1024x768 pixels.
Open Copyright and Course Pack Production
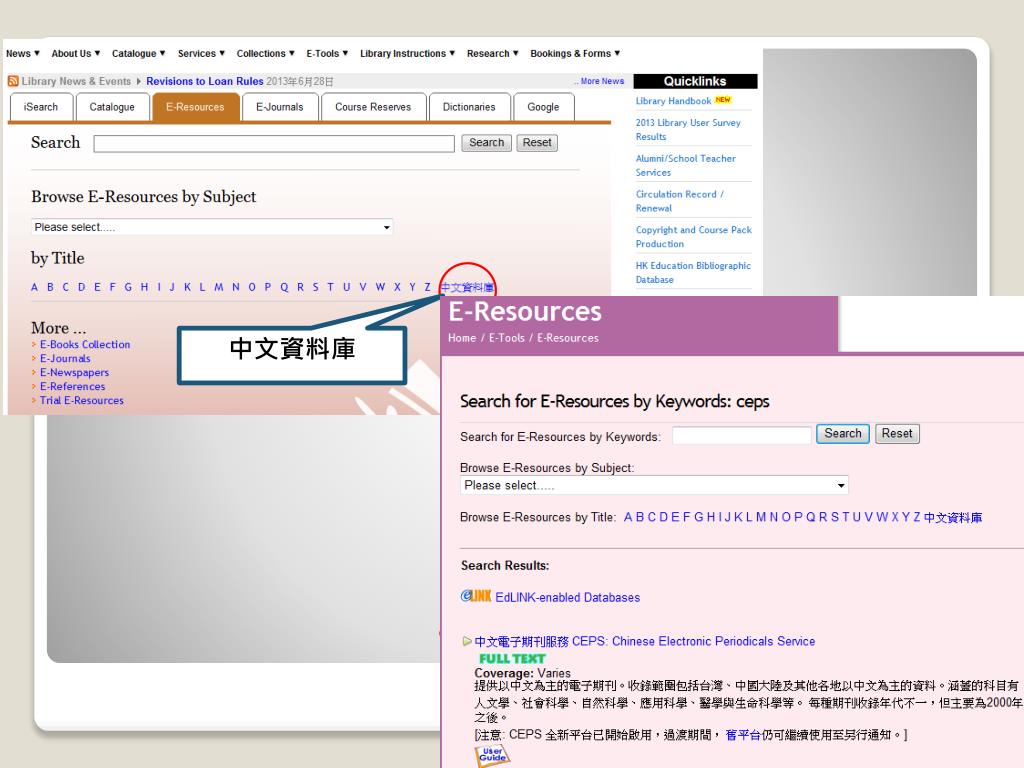(694, 236)
